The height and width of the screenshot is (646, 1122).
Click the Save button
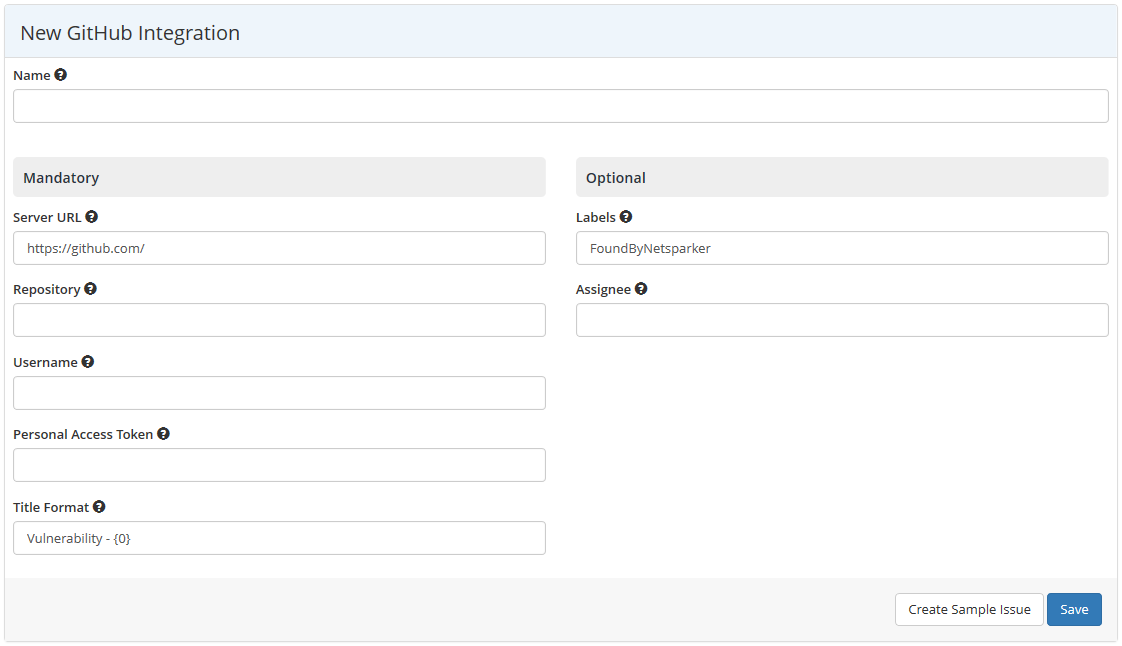(x=1074, y=609)
